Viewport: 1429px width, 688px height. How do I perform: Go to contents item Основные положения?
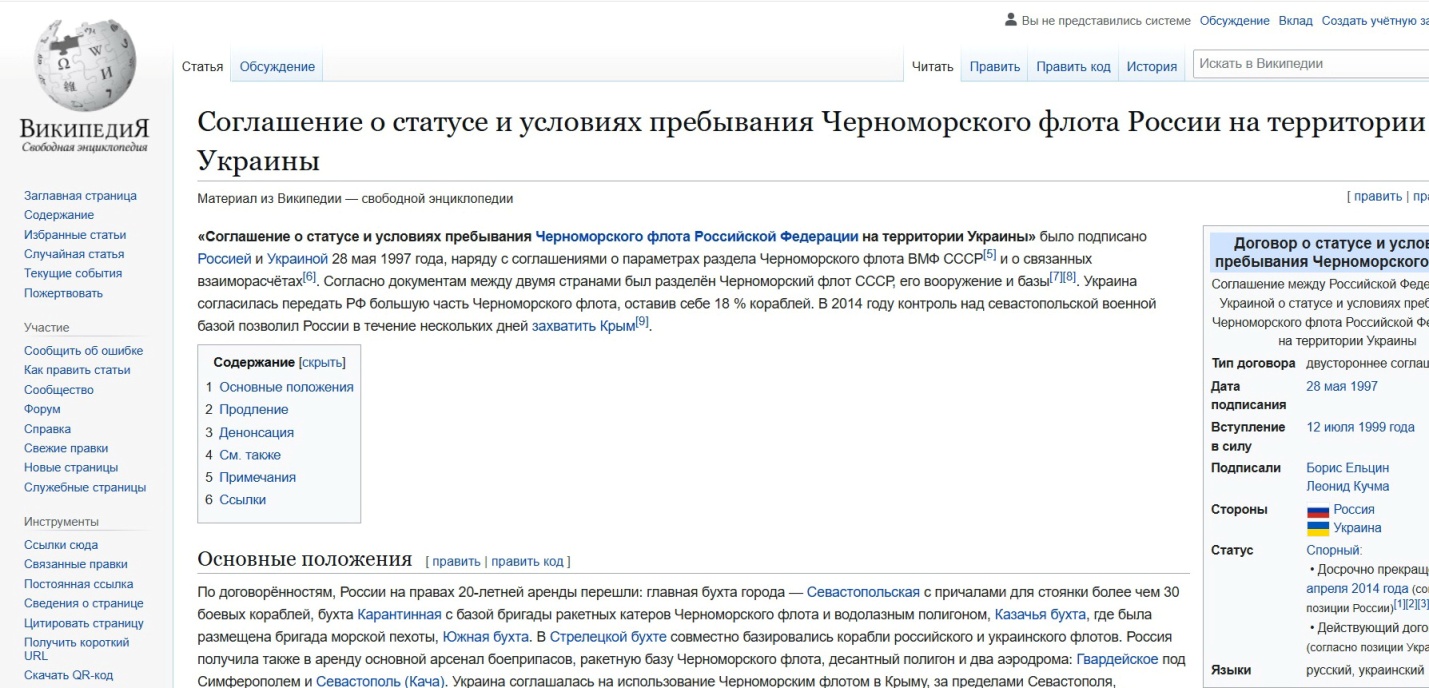click(286, 387)
